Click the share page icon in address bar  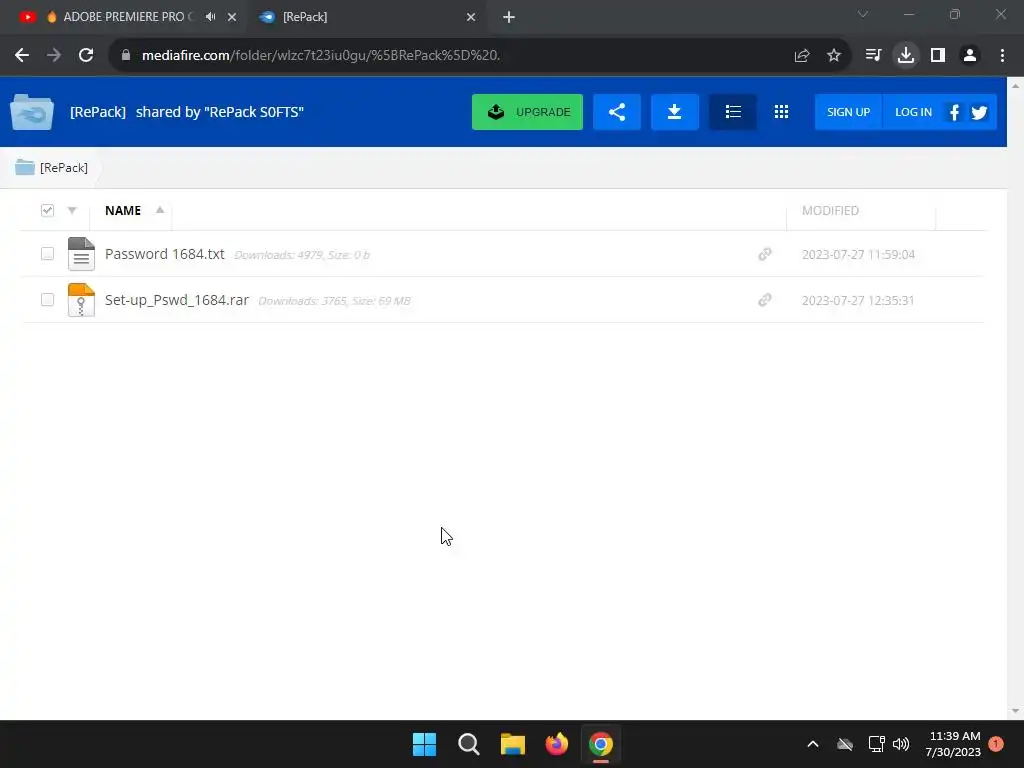pyautogui.click(x=802, y=56)
